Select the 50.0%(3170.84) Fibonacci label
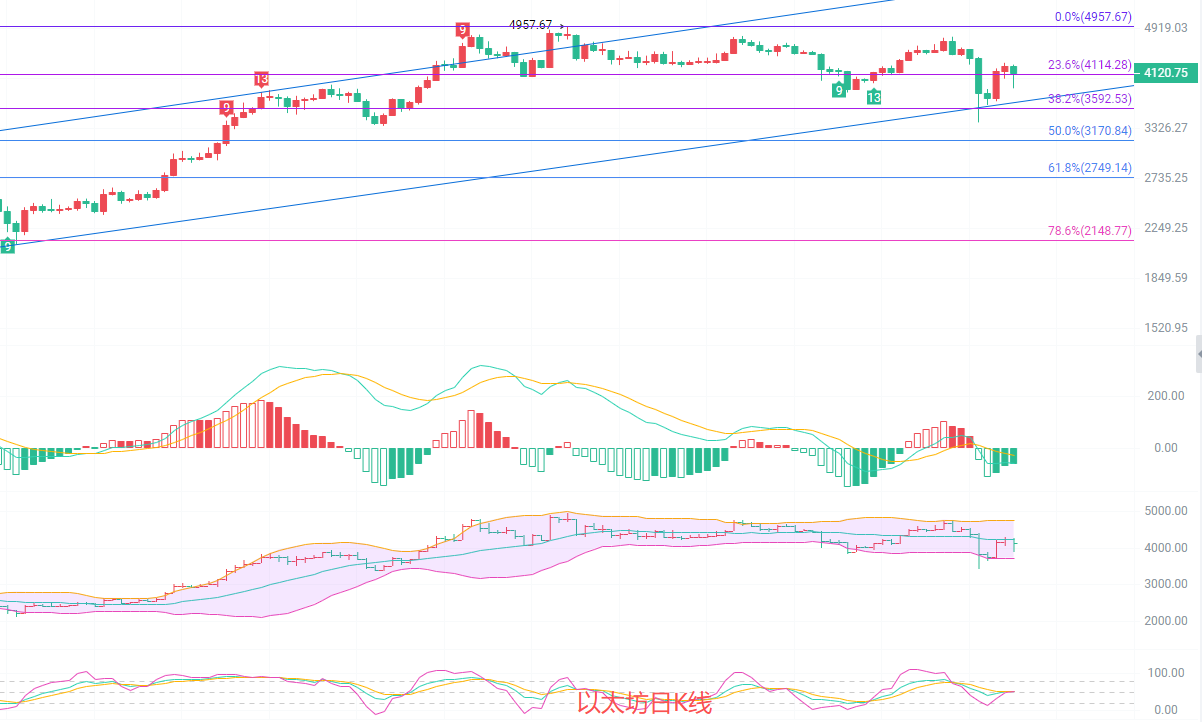The width and height of the screenshot is (1202, 722). tap(1090, 131)
